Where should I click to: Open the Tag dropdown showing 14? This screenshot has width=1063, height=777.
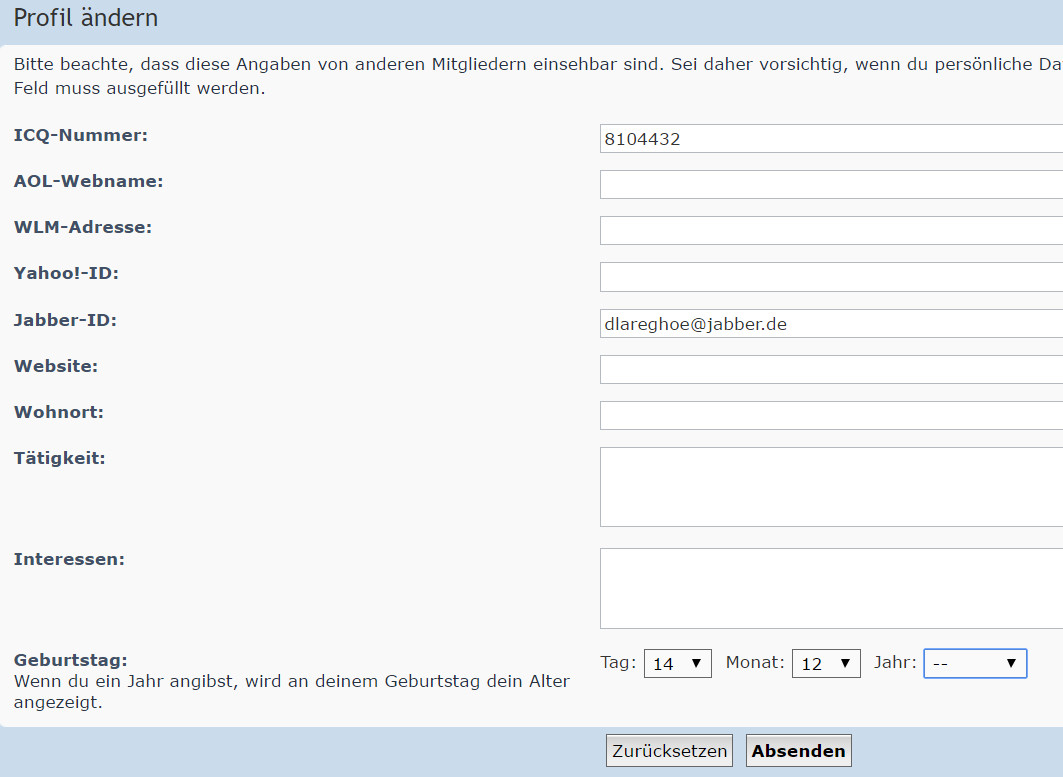coord(678,664)
